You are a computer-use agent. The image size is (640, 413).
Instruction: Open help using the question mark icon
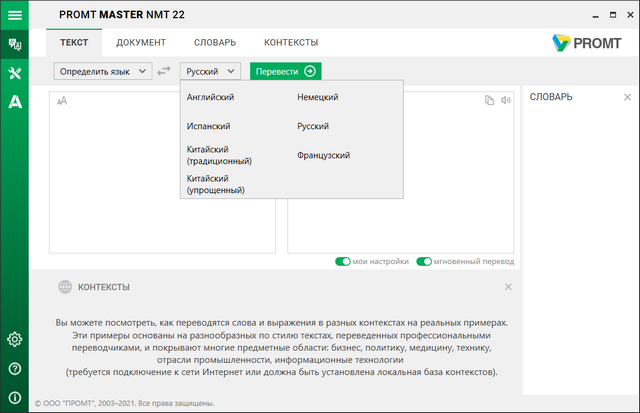coord(14,368)
